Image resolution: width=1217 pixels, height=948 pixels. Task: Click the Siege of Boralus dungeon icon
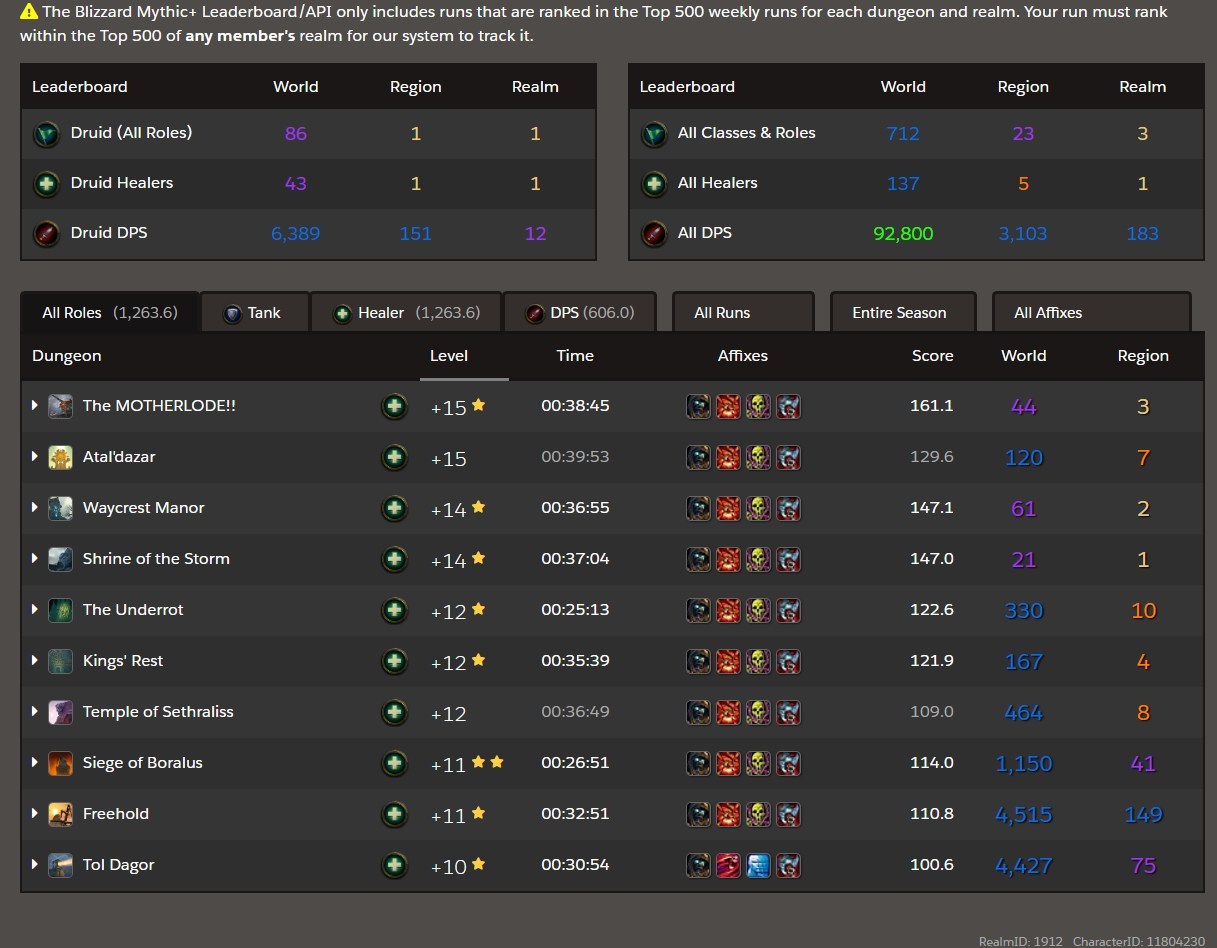[x=60, y=763]
